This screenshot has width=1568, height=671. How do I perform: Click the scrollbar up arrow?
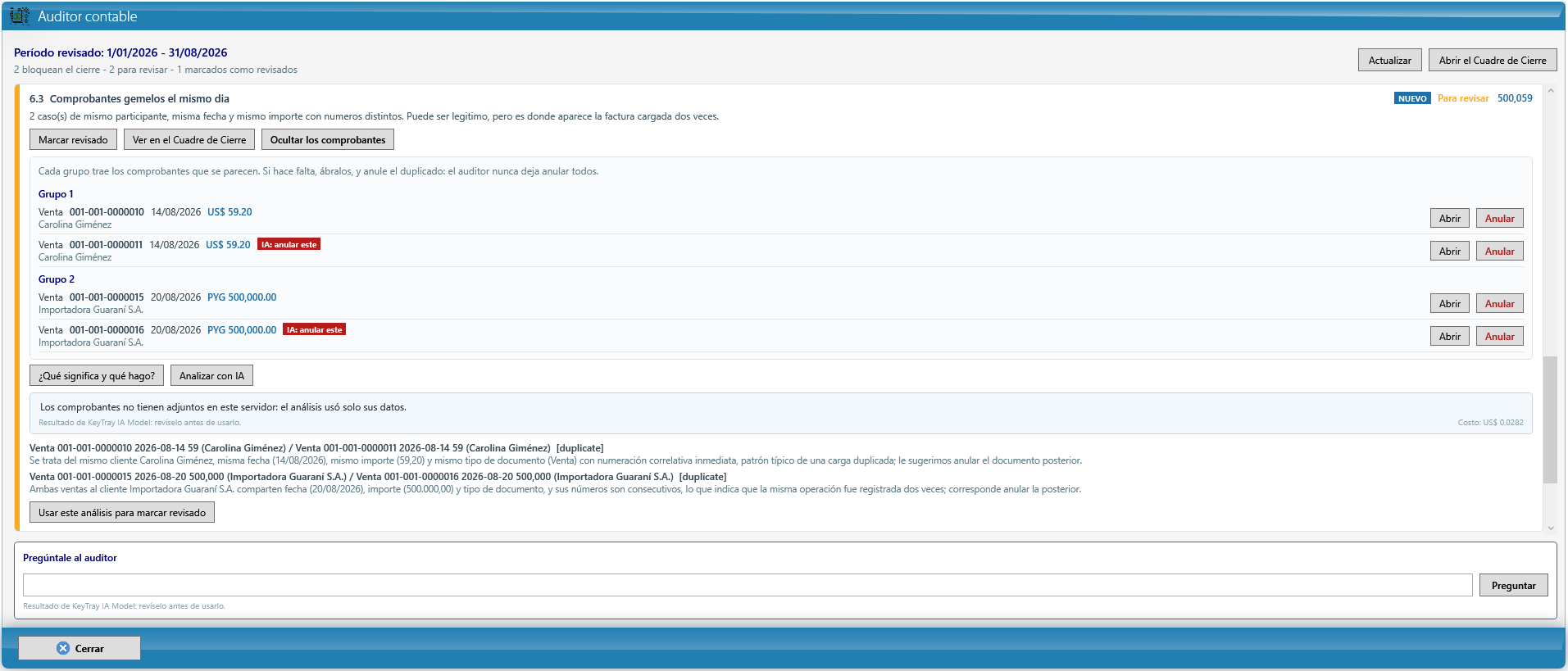1549,90
